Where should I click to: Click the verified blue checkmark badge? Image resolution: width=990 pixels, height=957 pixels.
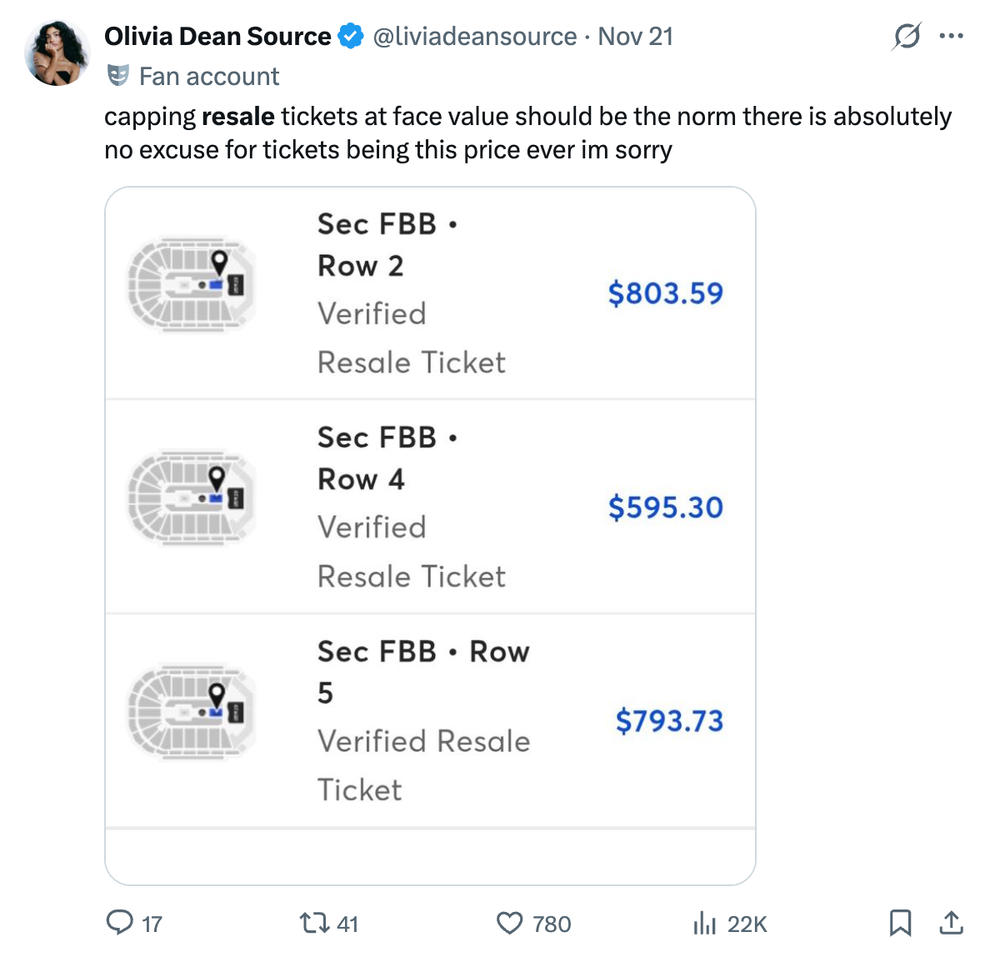point(349,35)
